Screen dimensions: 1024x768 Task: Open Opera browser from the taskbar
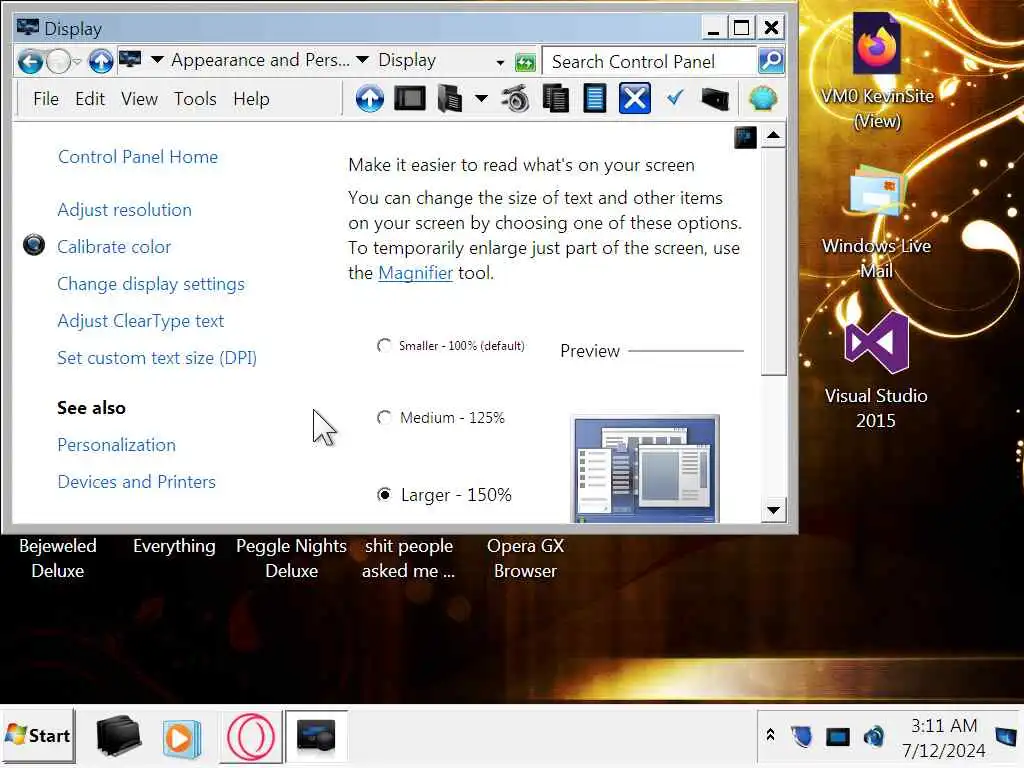(251, 737)
